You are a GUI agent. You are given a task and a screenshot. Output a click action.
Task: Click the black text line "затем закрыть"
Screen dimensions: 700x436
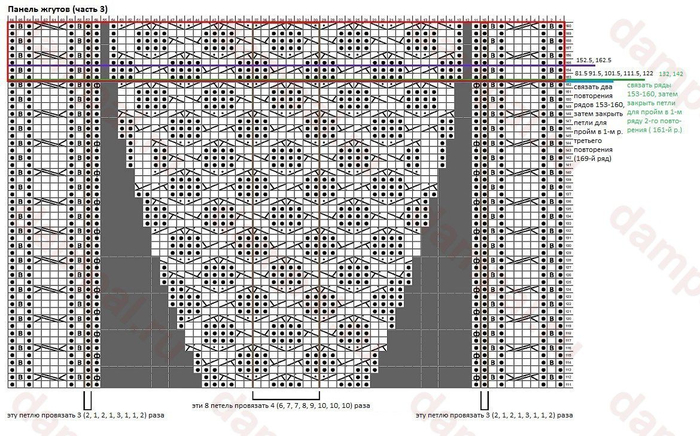click(597, 113)
